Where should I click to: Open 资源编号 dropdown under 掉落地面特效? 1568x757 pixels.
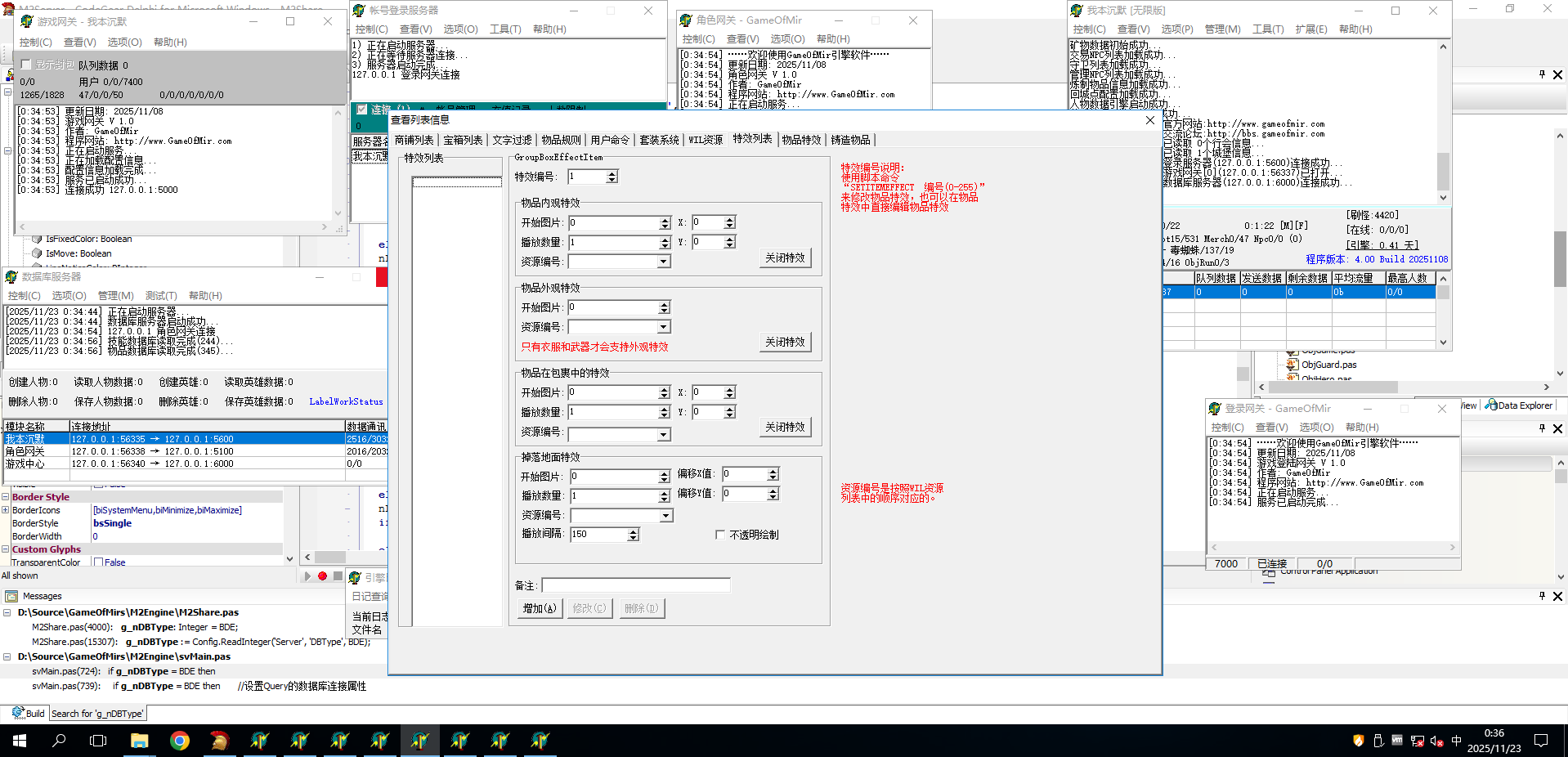pyautogui.click(x=665, y=516)
